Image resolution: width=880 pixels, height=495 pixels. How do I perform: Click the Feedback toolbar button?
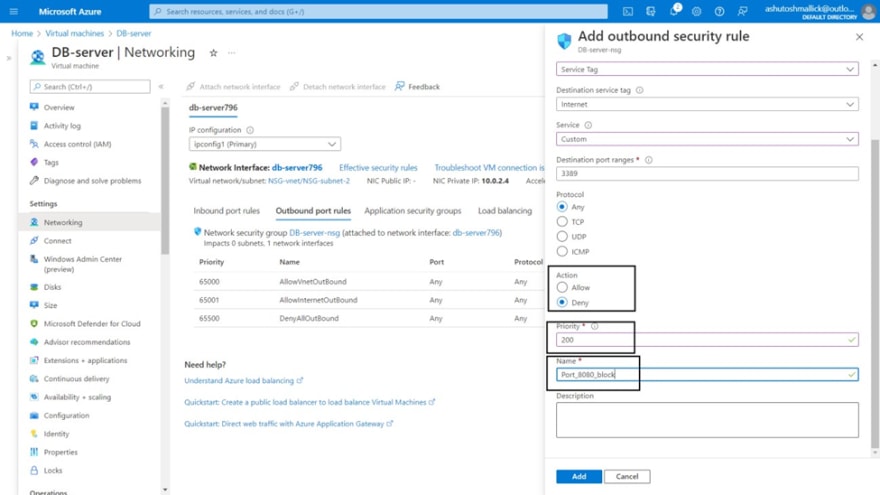tap(418, 86)
